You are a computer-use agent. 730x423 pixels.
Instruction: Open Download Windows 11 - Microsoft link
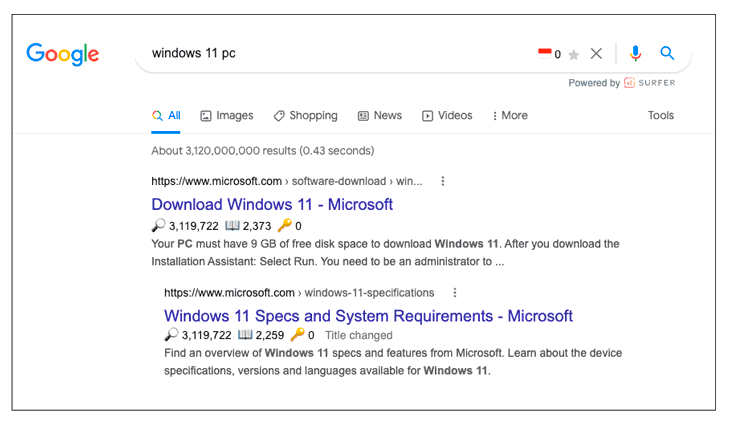pyautogui.click(x=272, y=204)
